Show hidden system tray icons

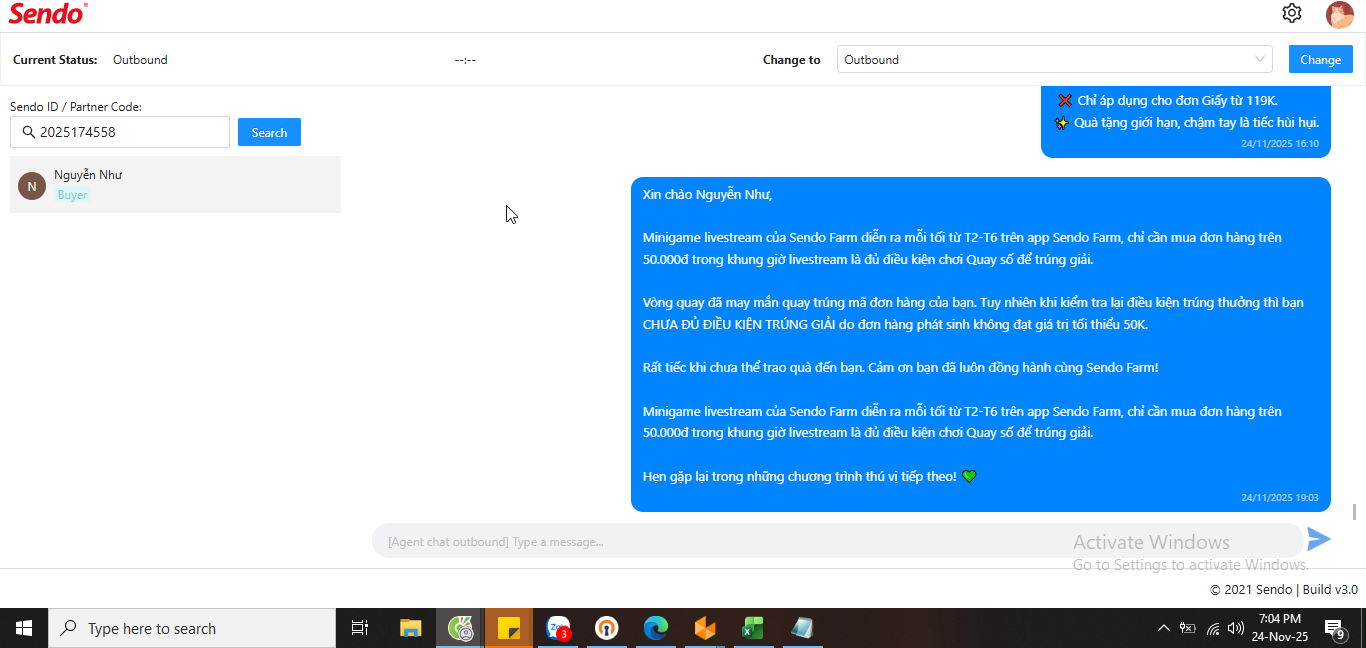[1163, 628]
